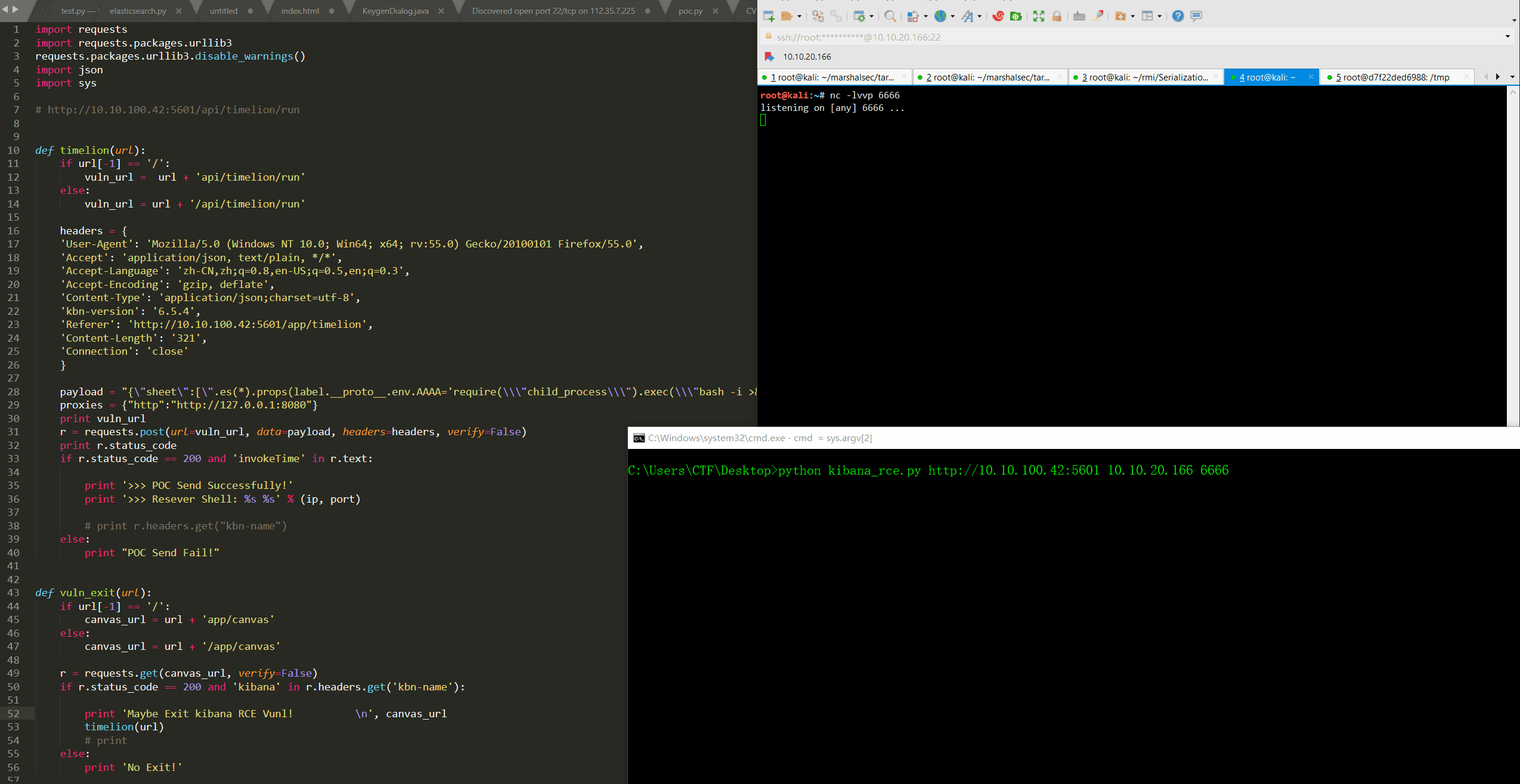This screenshot has width=1520, height=784.
Task: Click the highlighter pen toolbar icon
Action: tap(1097, 16)
